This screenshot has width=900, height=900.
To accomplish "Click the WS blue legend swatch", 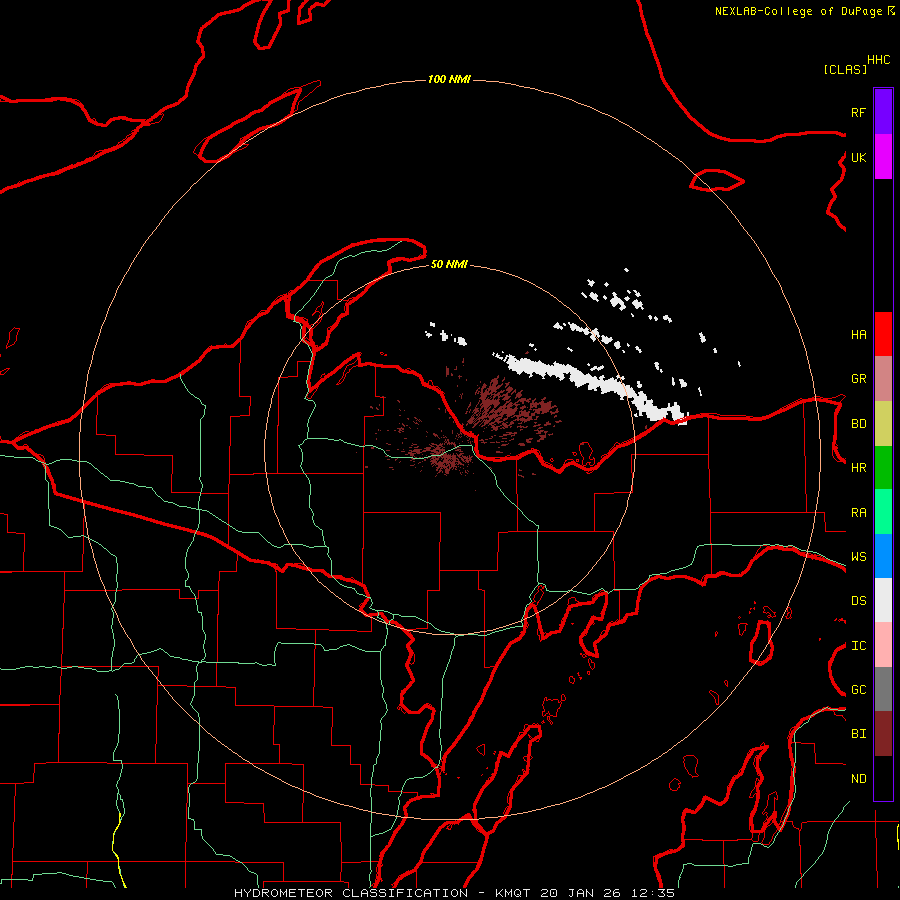I will [883, 556].
